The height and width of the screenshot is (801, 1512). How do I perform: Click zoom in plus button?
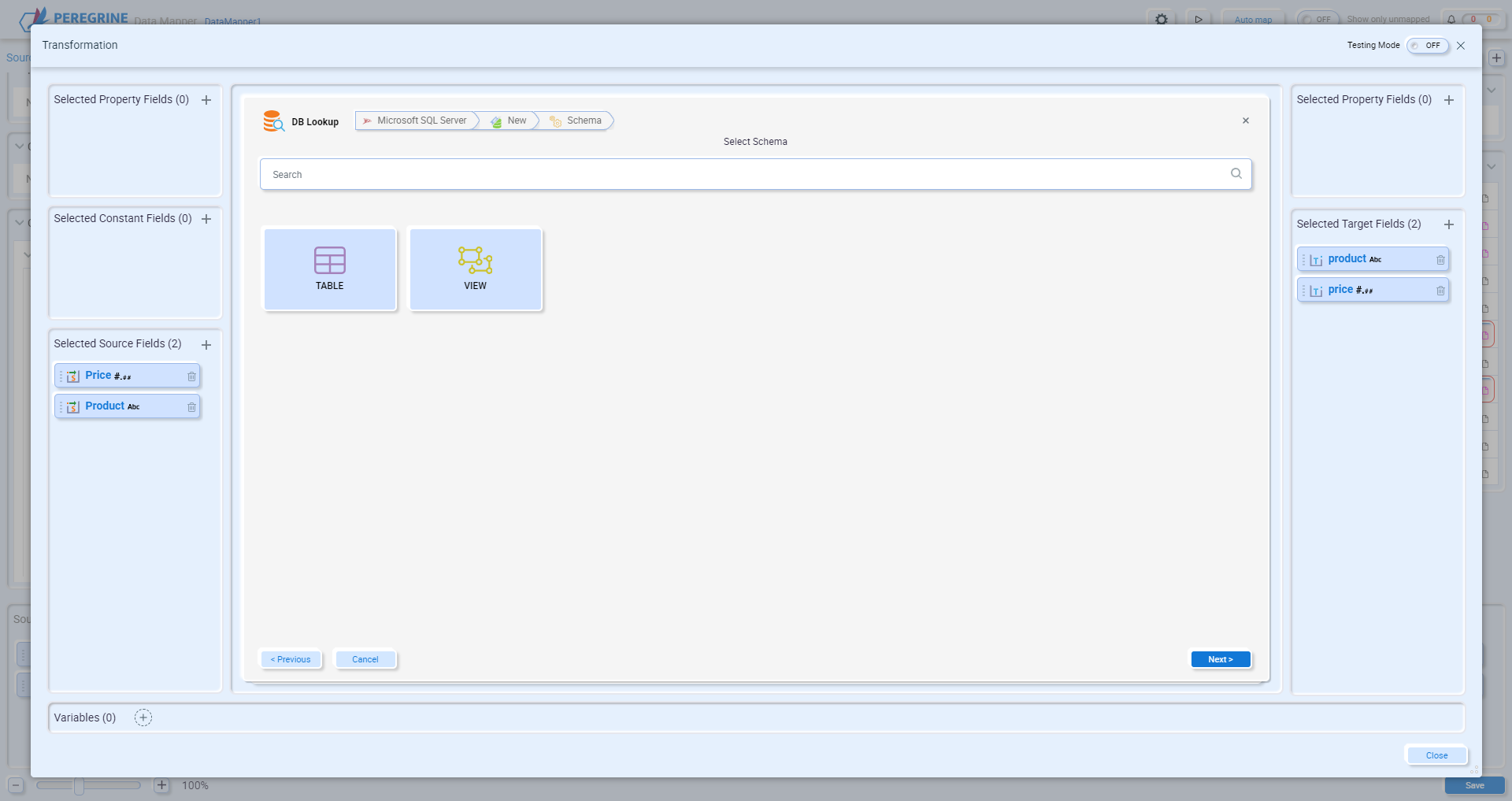161,785
